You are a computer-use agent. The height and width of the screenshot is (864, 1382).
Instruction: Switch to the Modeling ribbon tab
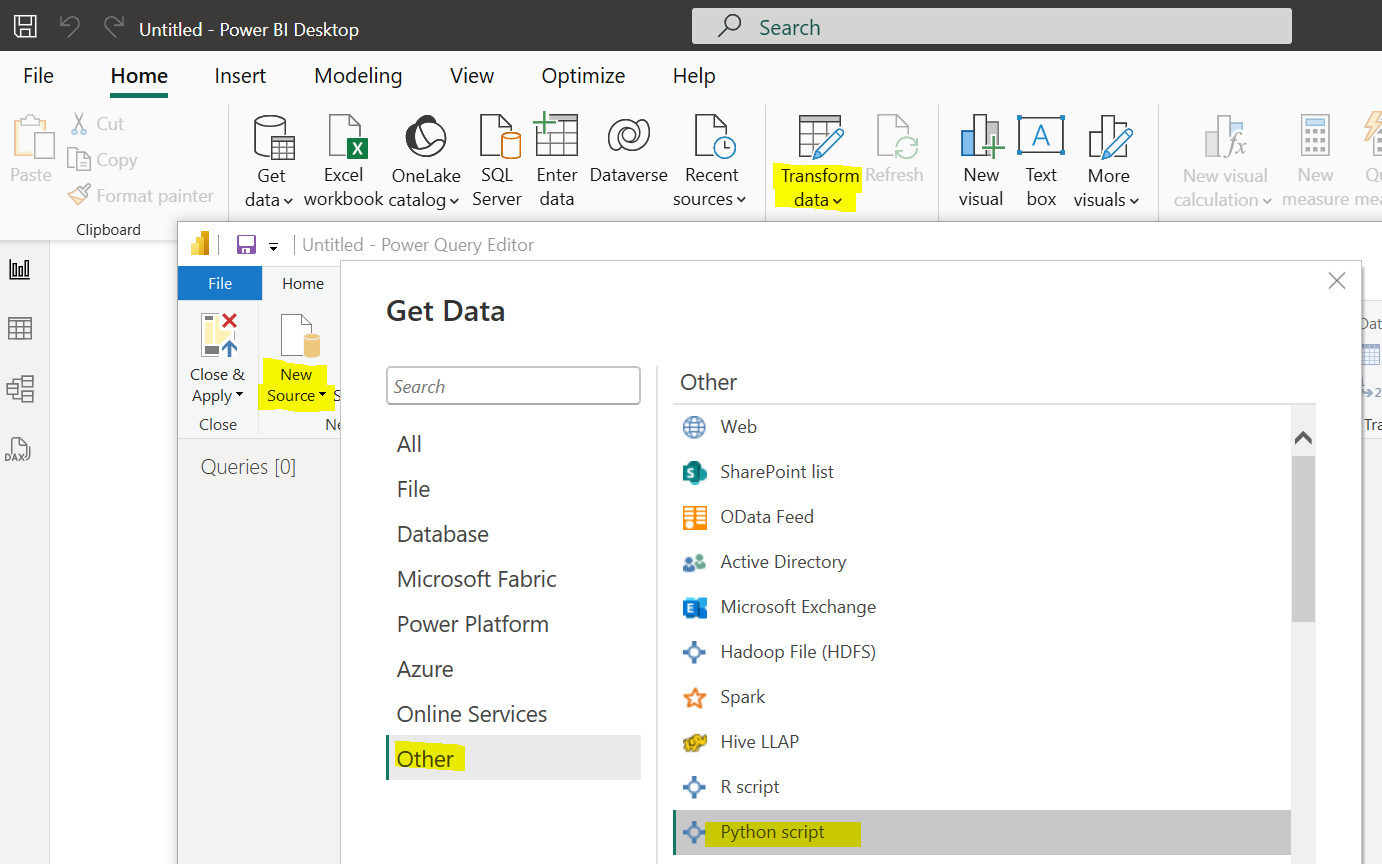pyautogui.click(x=358, y=76)
